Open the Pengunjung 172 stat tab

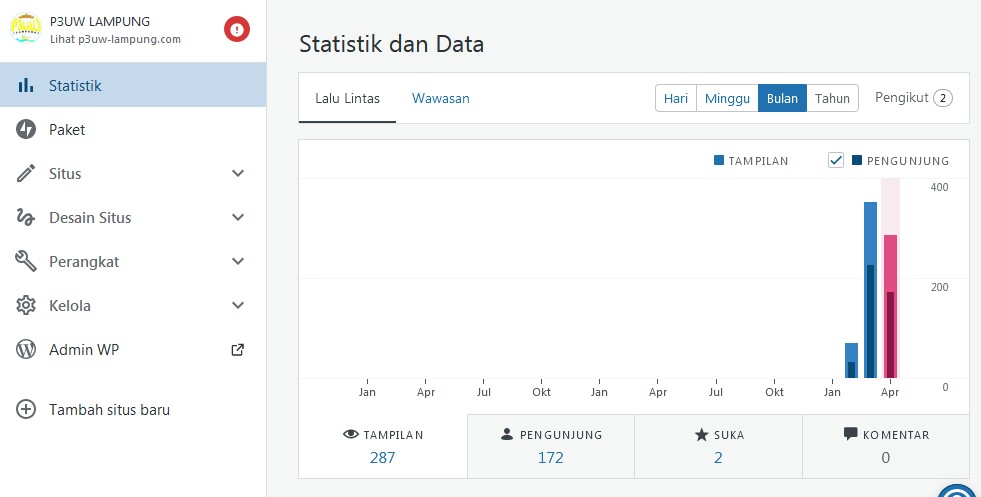pos(551,446)
